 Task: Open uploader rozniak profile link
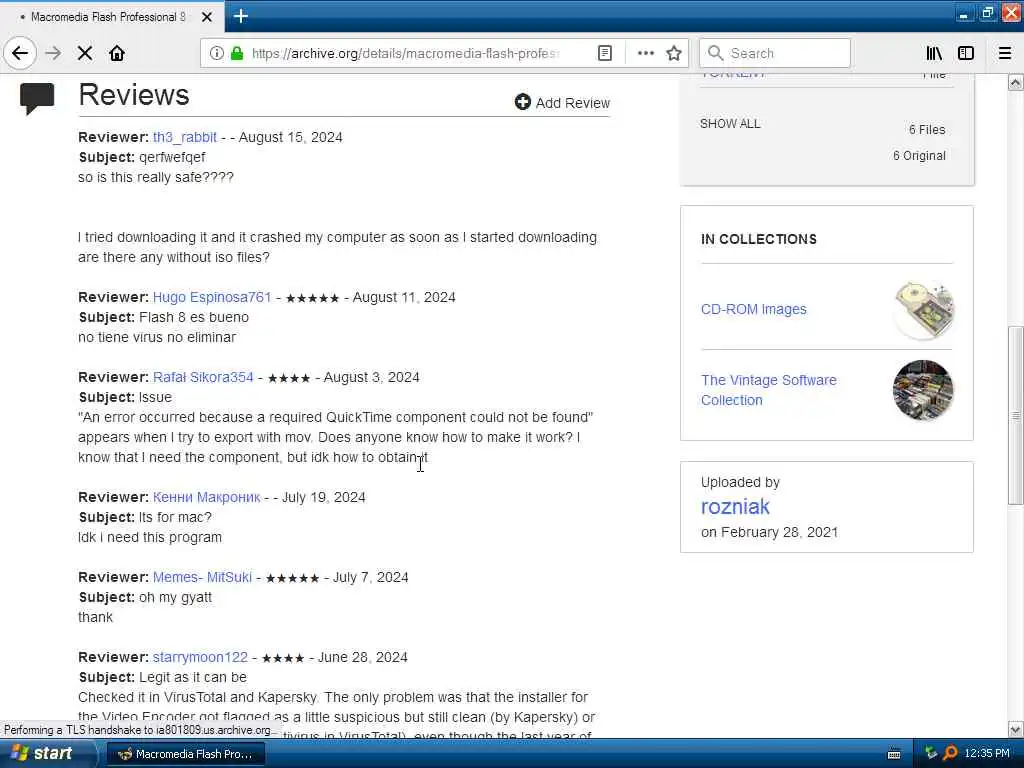coord(735,507)
